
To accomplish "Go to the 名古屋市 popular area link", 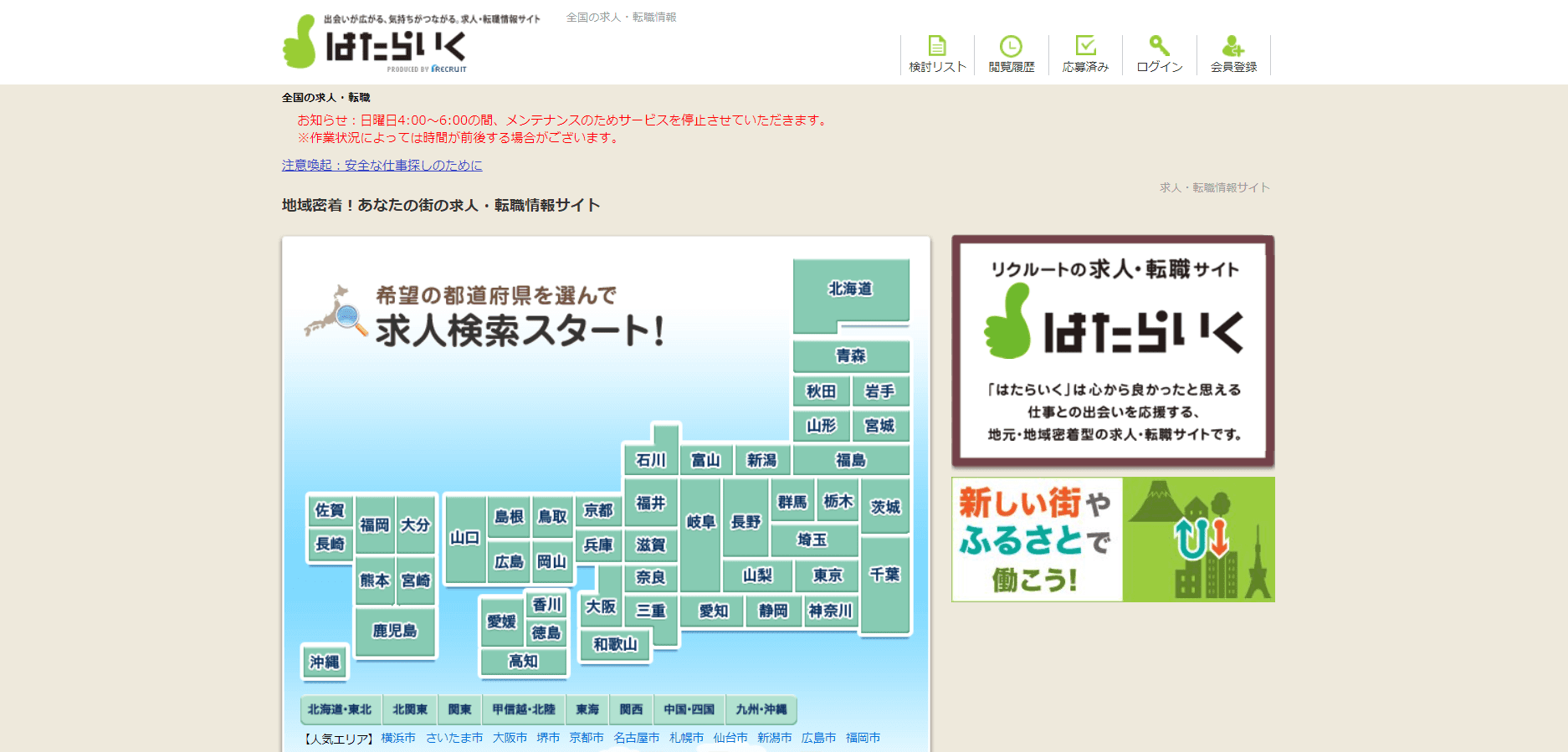I will [637, 738].
